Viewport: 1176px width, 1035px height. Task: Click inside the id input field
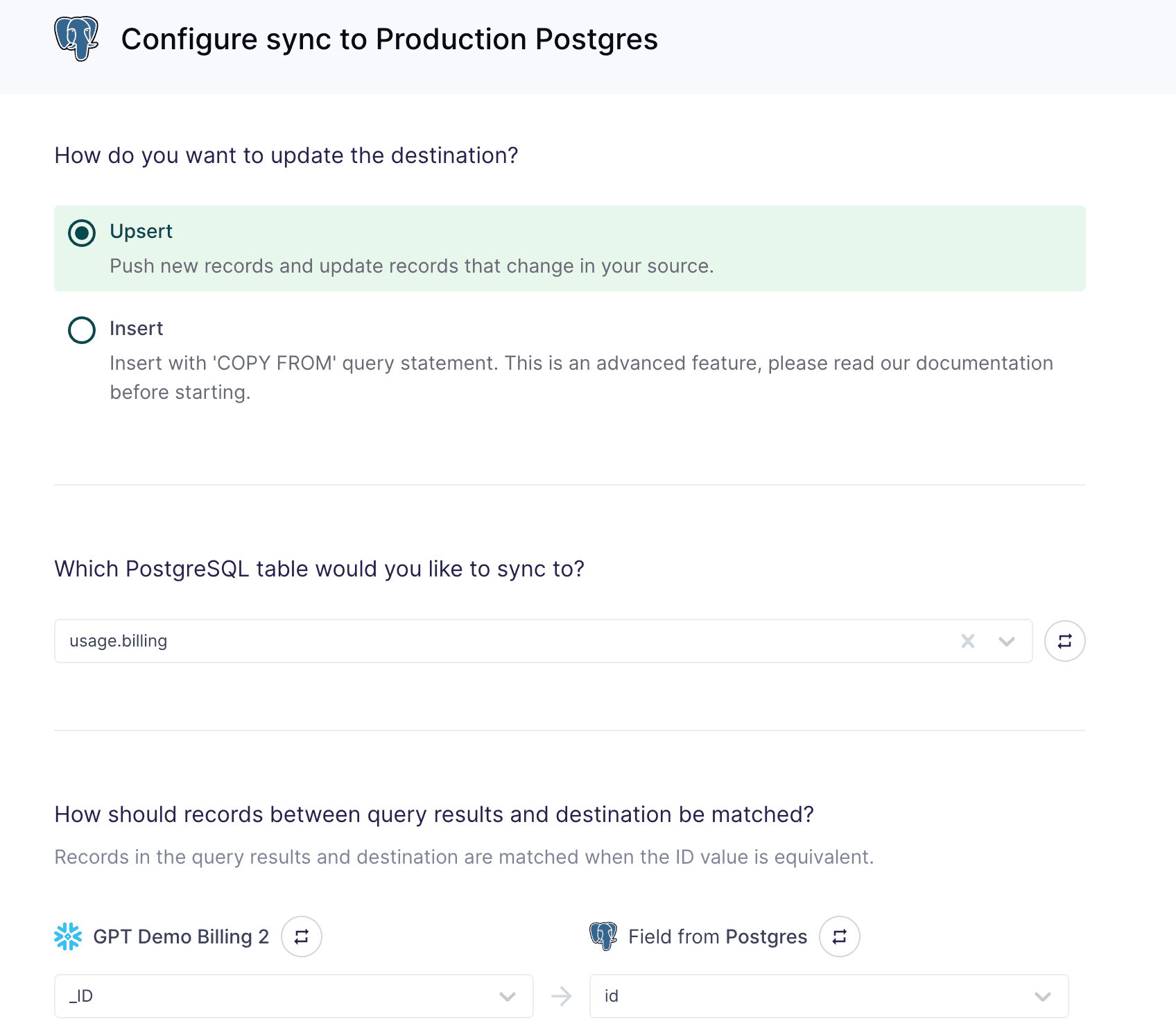tap(763, 995)
